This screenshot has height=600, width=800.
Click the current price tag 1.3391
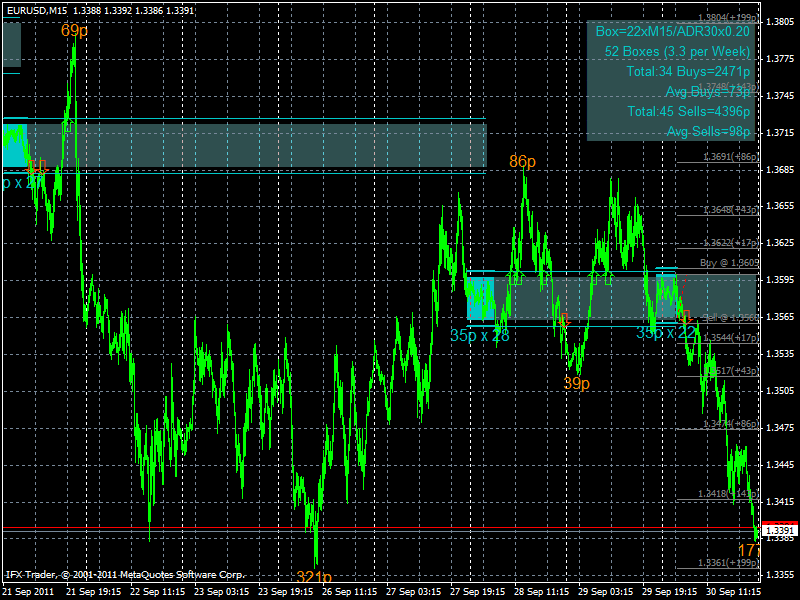779,530
